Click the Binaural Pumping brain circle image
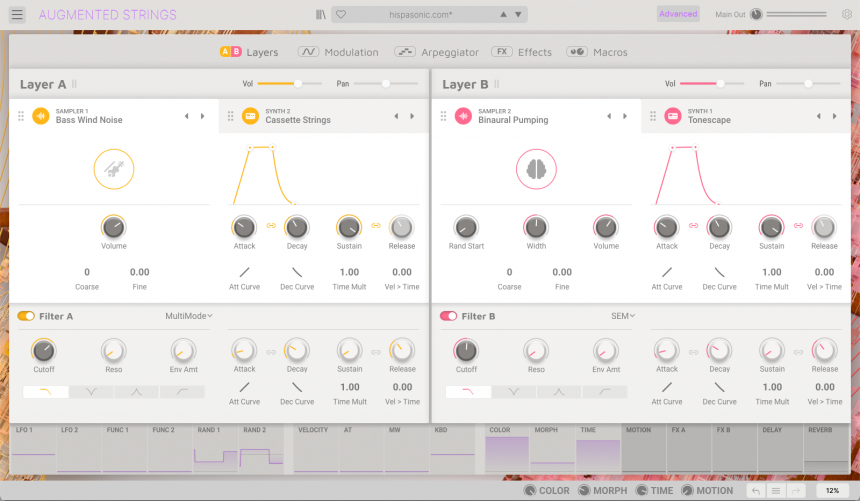Screen dimensions: 860x501 [536, 169]
